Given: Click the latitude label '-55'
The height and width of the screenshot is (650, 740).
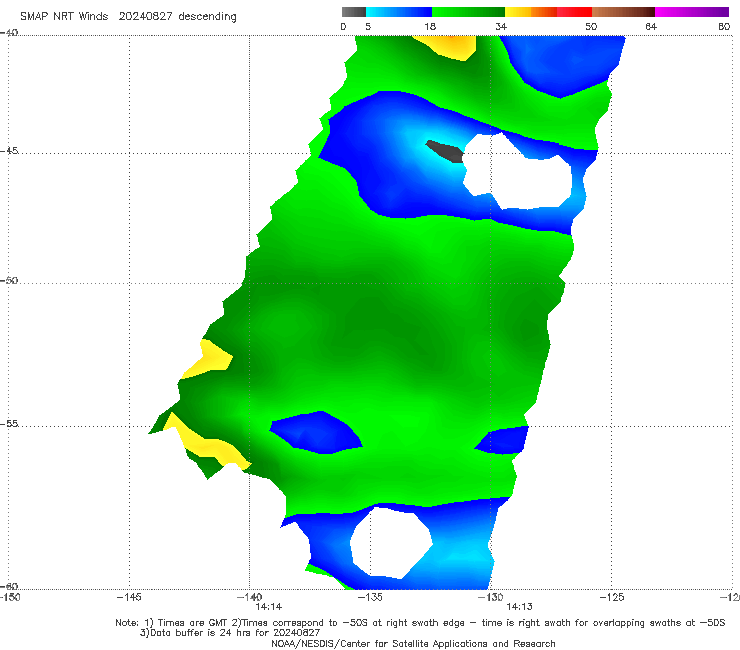Looking at the screenshot, I should point(9,424).
